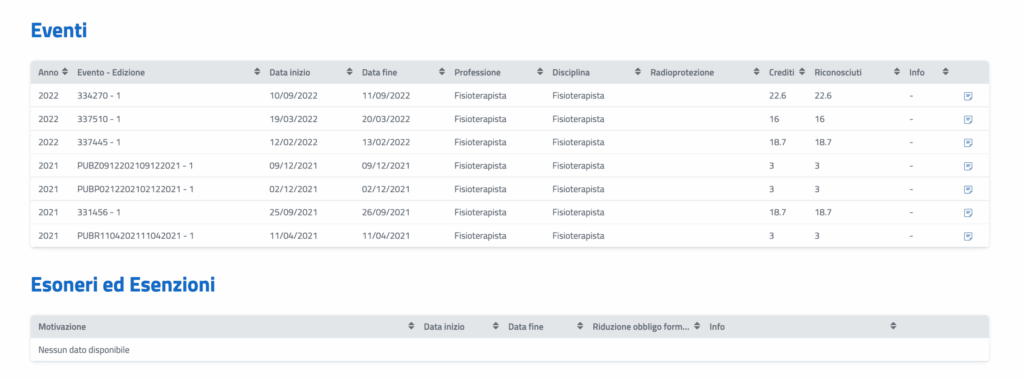
Task: Sort events by Evento - Edizione arrows
Action: [257, 72]
